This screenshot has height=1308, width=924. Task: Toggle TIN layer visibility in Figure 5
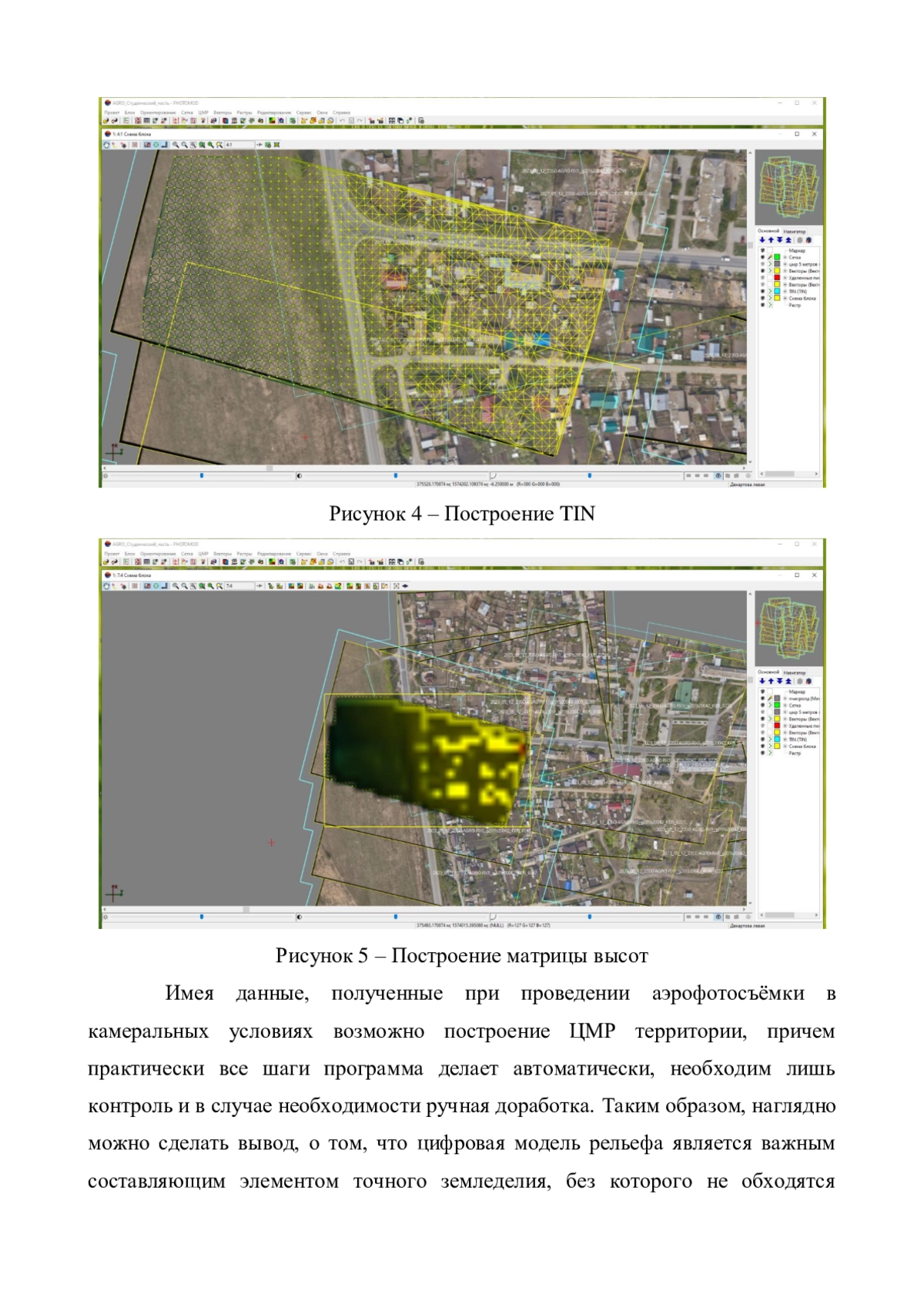coord(763,740)
